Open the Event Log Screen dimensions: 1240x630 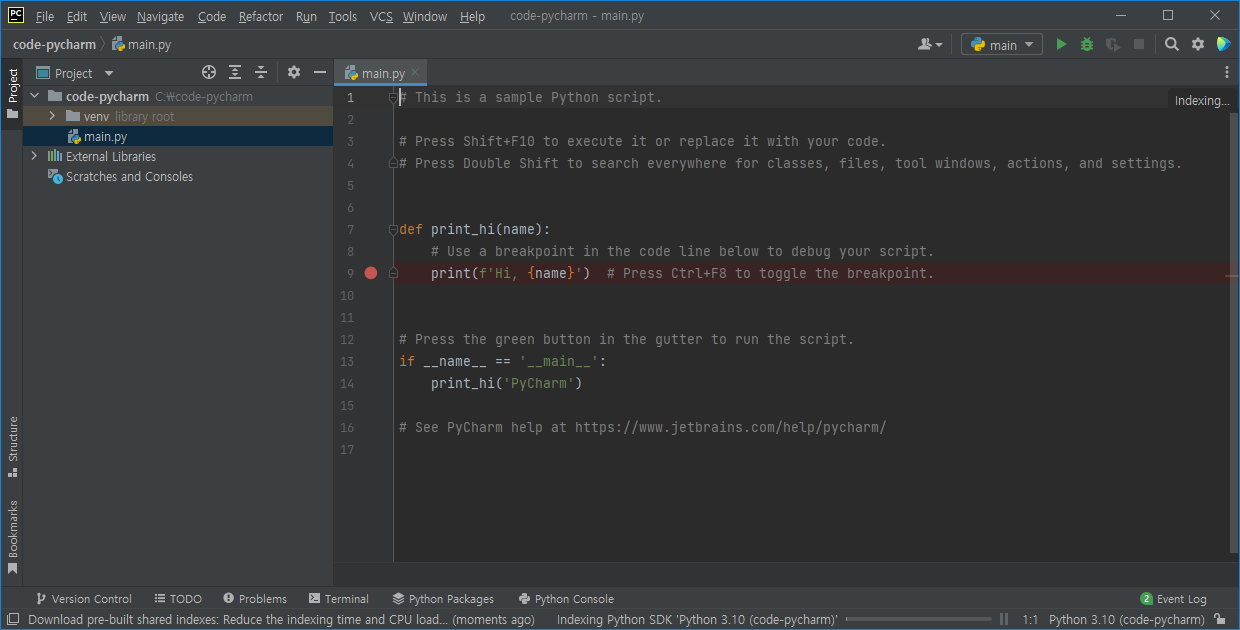tap(1174, 599)
